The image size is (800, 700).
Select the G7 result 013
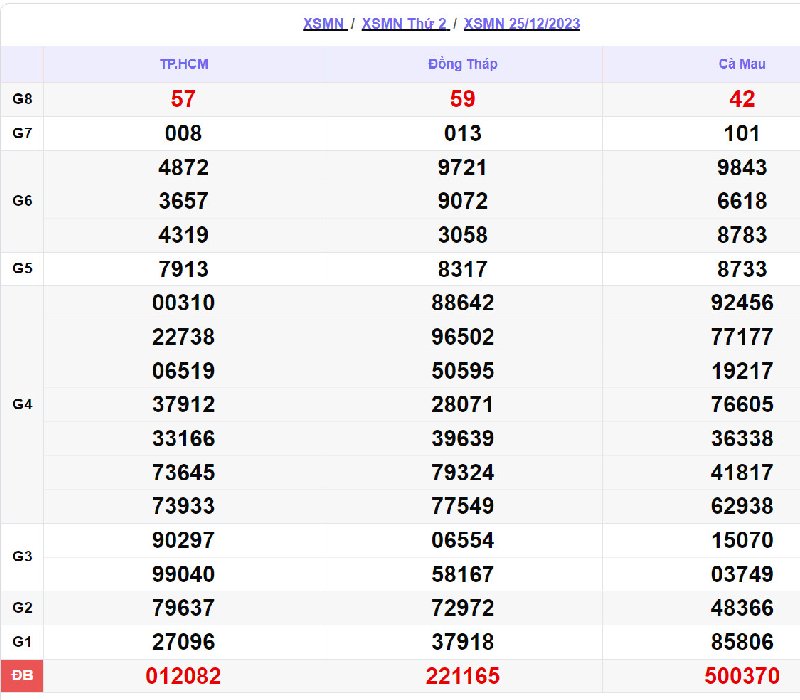(x=462, y=133)
